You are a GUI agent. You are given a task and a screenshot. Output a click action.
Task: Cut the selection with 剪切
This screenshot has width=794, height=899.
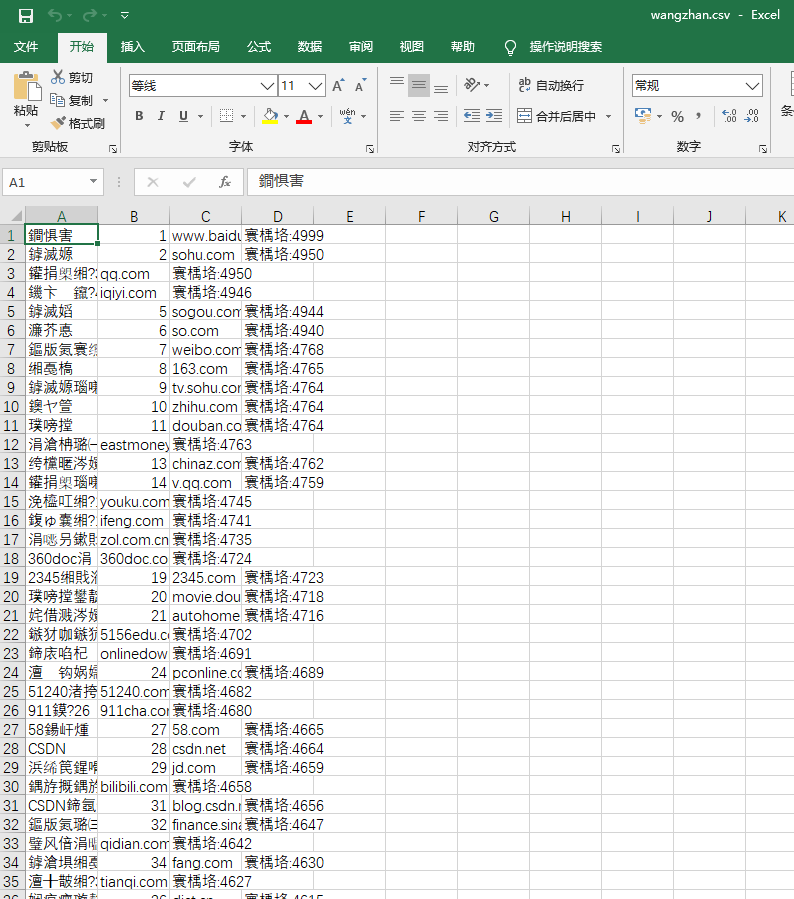pyautogui.click(x=72, y=77)
